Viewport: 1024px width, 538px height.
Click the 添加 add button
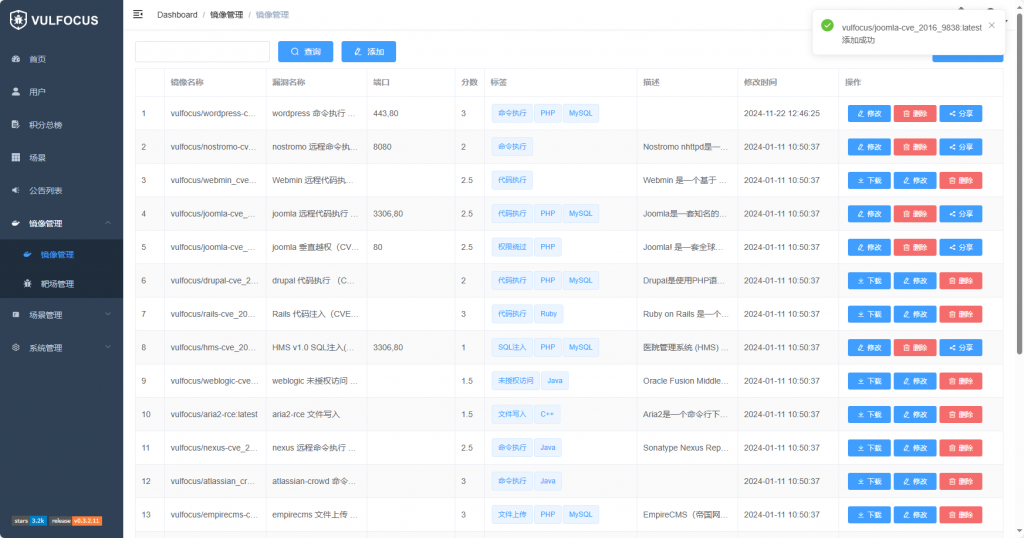pos(368,51)
